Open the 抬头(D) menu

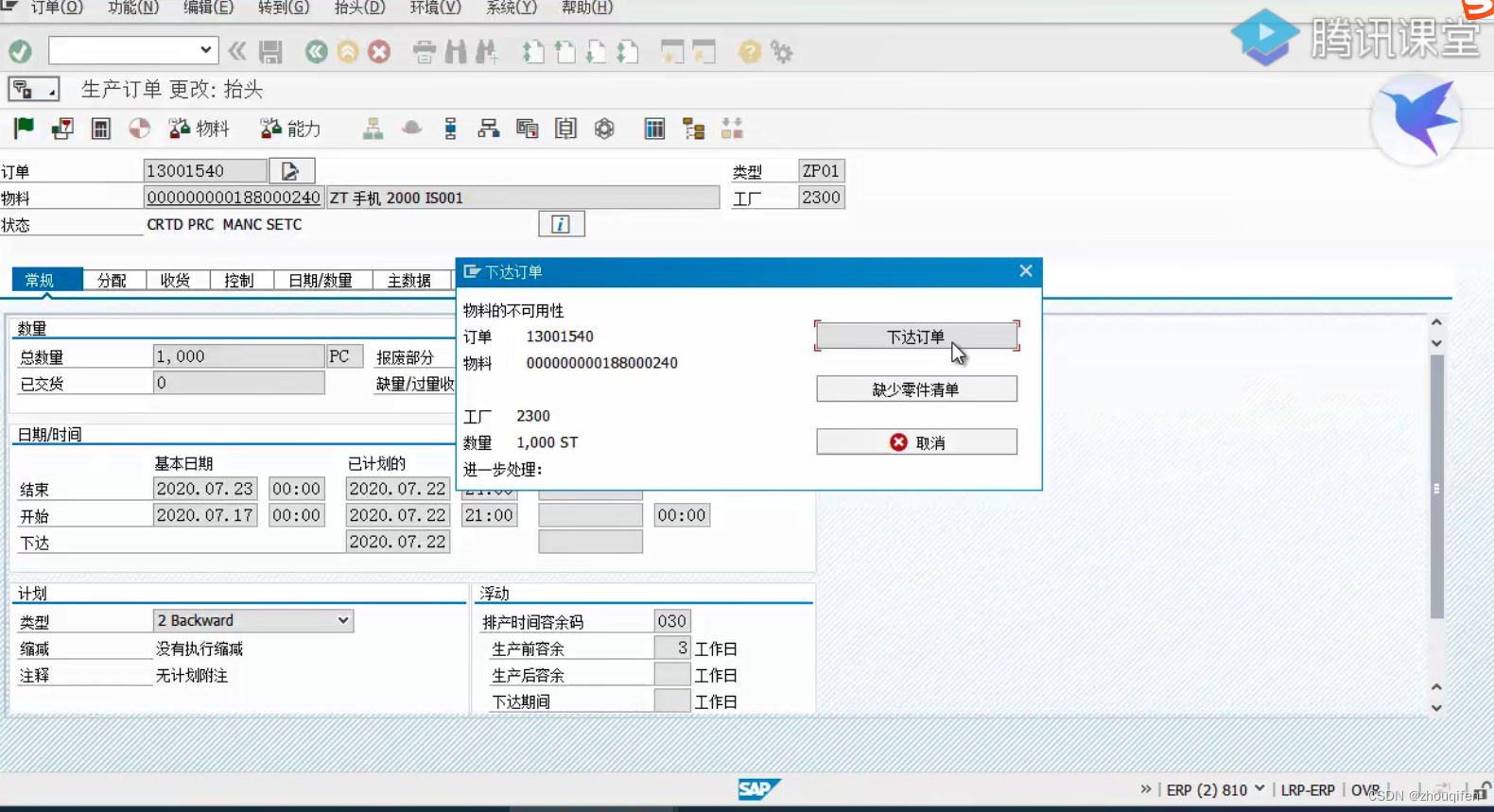[359, 8]
